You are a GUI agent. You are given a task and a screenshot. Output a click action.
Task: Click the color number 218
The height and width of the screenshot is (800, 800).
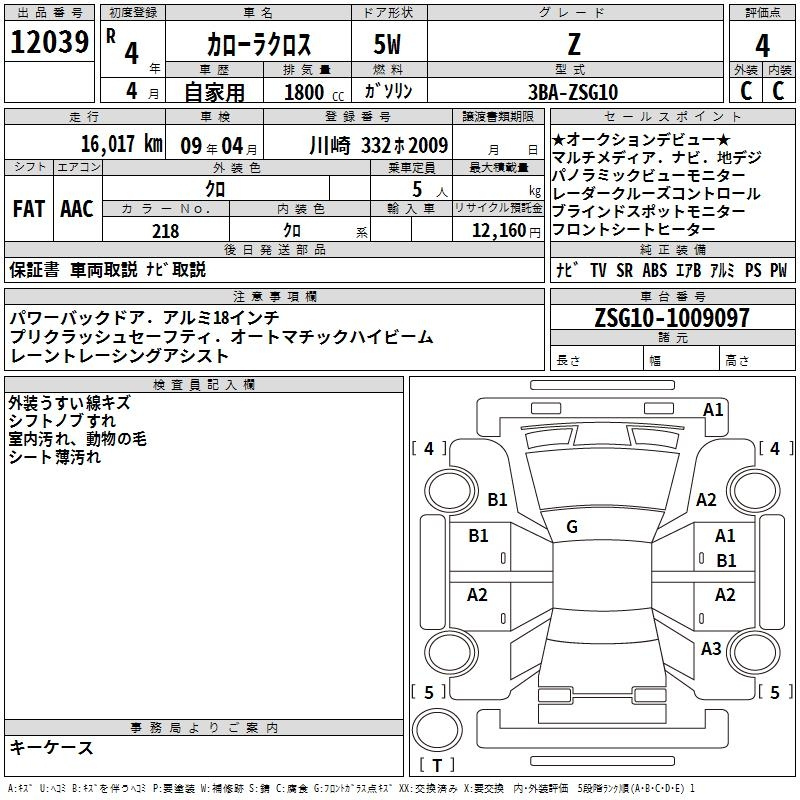pos(166,231)
